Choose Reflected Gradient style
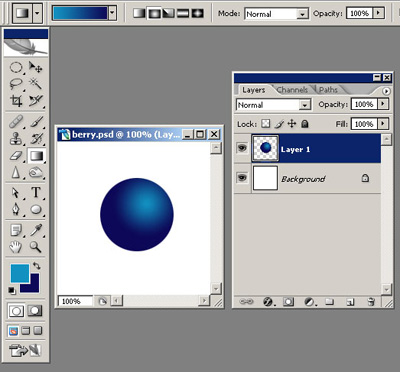 [183, 13]
